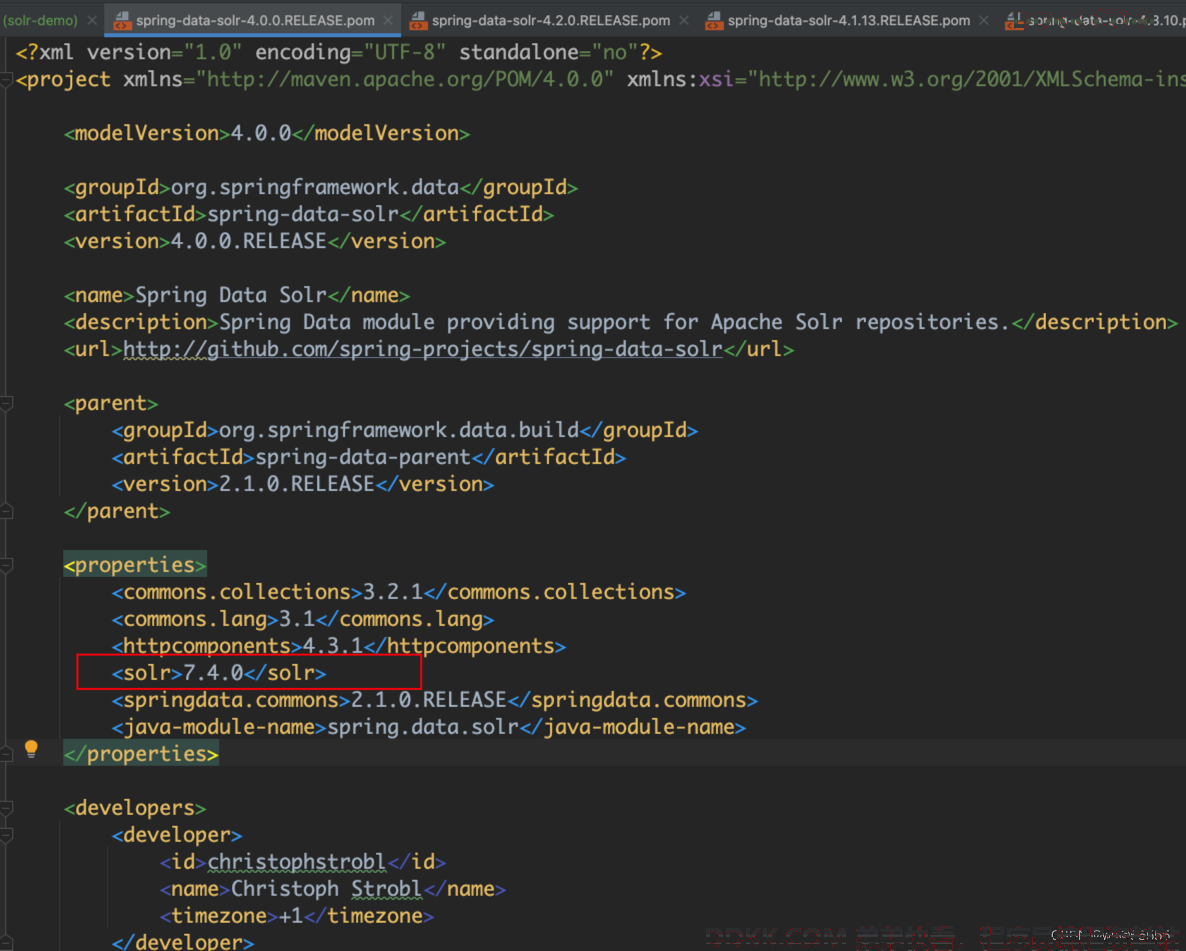Click artifactId spring-data-parent line
1186x951 pixels.
point(369,458)
